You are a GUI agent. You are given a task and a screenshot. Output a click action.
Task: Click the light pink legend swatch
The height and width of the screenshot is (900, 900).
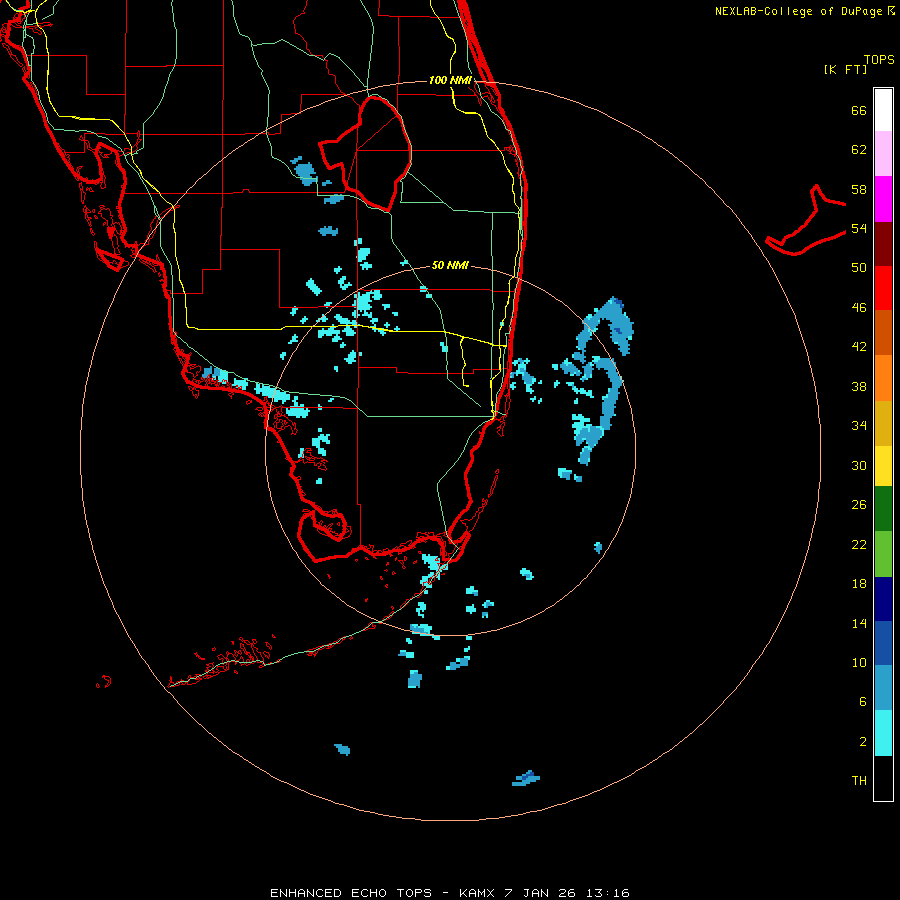tap(883, 153)
